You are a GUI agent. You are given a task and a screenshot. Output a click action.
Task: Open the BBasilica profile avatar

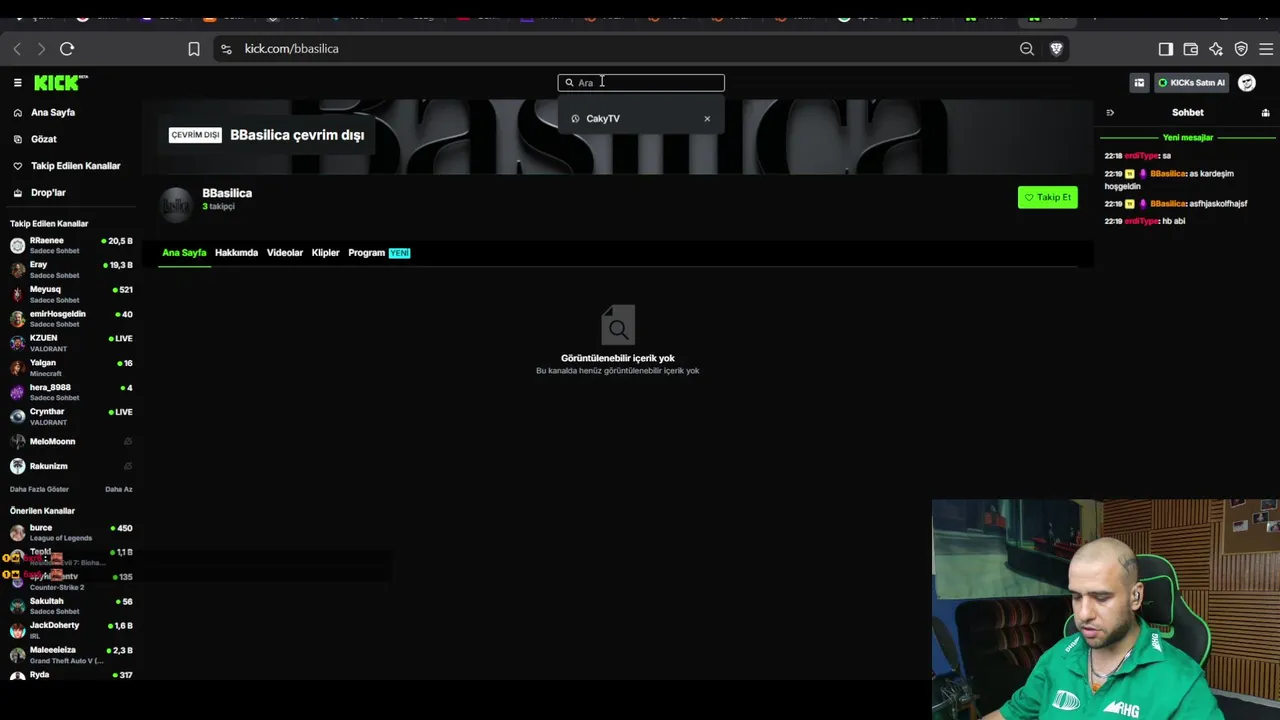click(176, 204)
